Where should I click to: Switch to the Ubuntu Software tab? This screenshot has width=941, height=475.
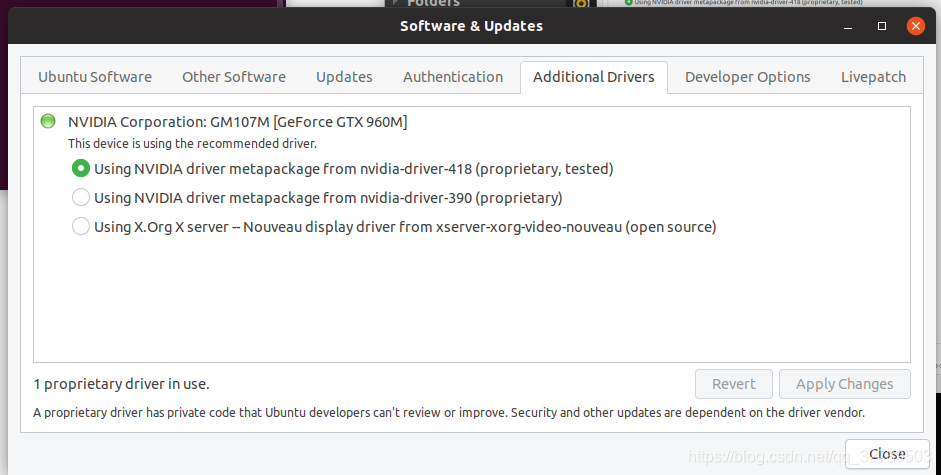point(95,77)
